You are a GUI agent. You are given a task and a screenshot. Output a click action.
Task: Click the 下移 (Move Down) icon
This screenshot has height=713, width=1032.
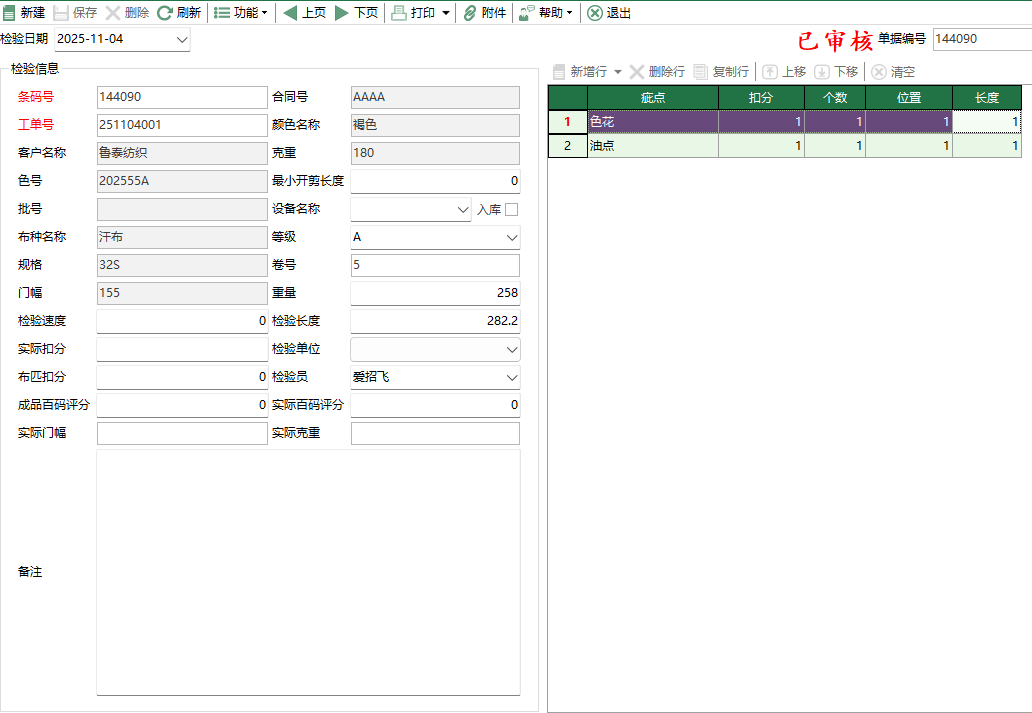836,71
